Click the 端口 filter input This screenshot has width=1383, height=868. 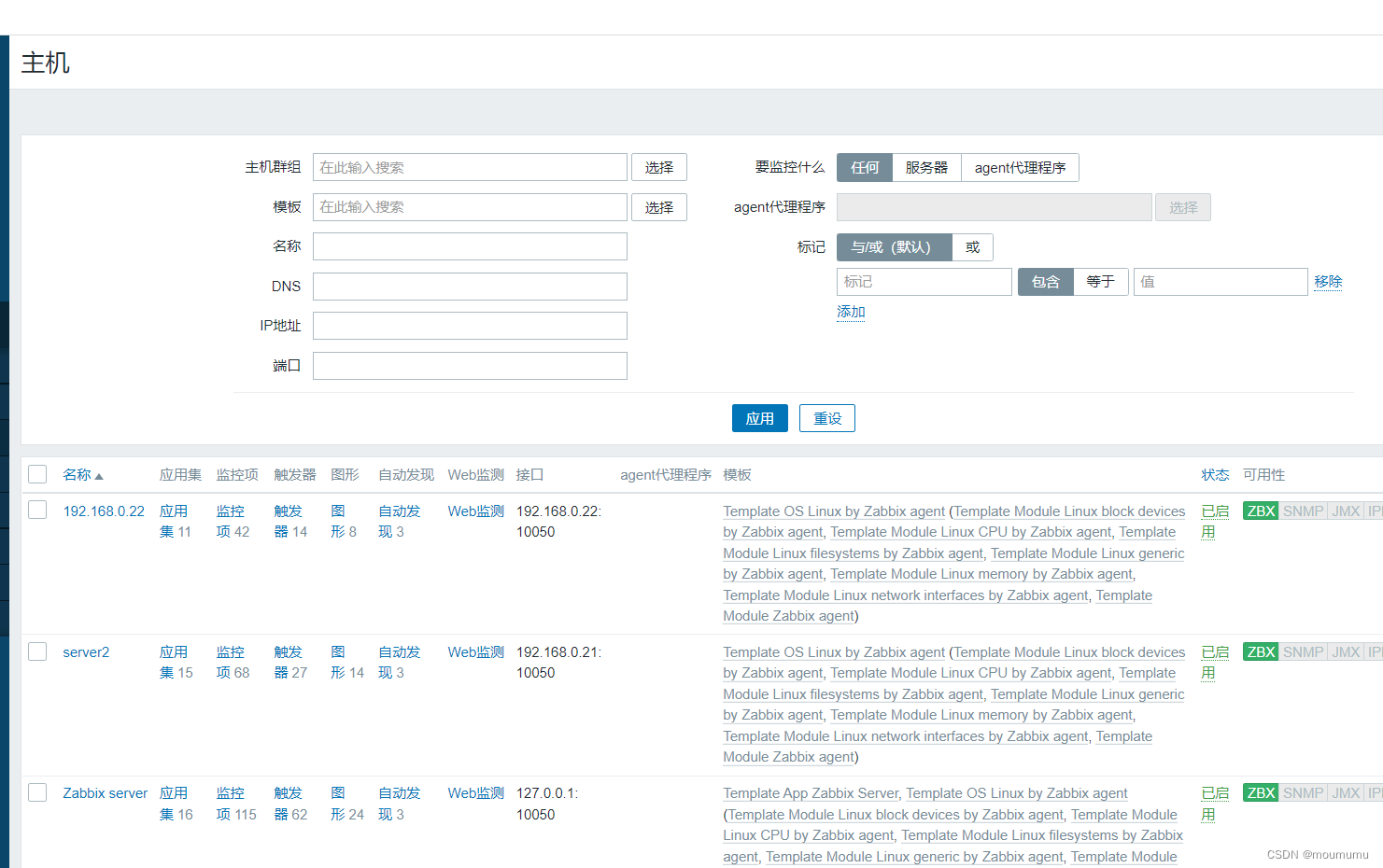coord(470,366)
